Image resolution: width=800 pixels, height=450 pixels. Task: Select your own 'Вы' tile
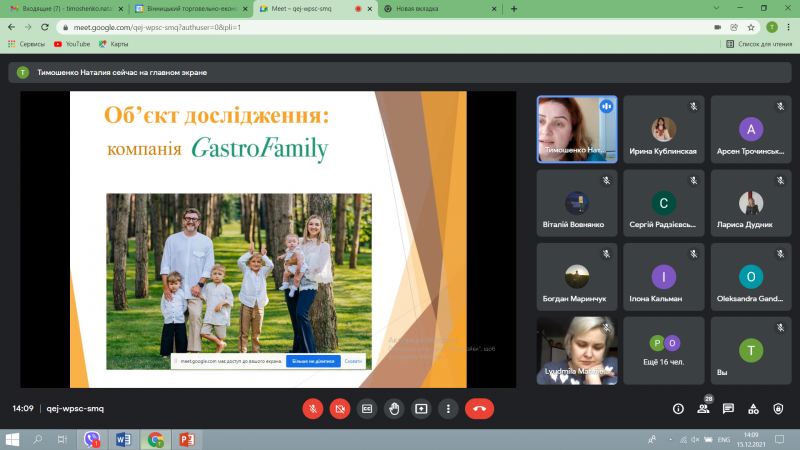click(x=751, y=351)
